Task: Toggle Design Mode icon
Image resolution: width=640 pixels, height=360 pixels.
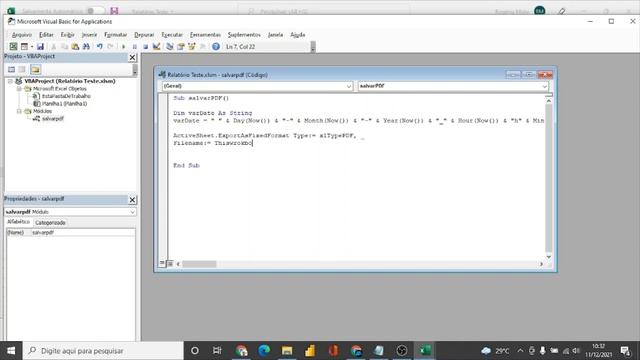Action: [x=156, y=47]
